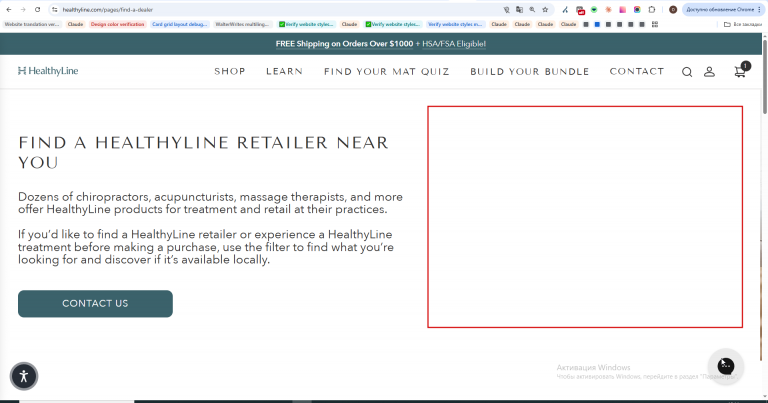The image size is (768, 403).
Task: Open the orange starburst Claude extension icon
Action: pyautogui.click(x=608, y=9)
